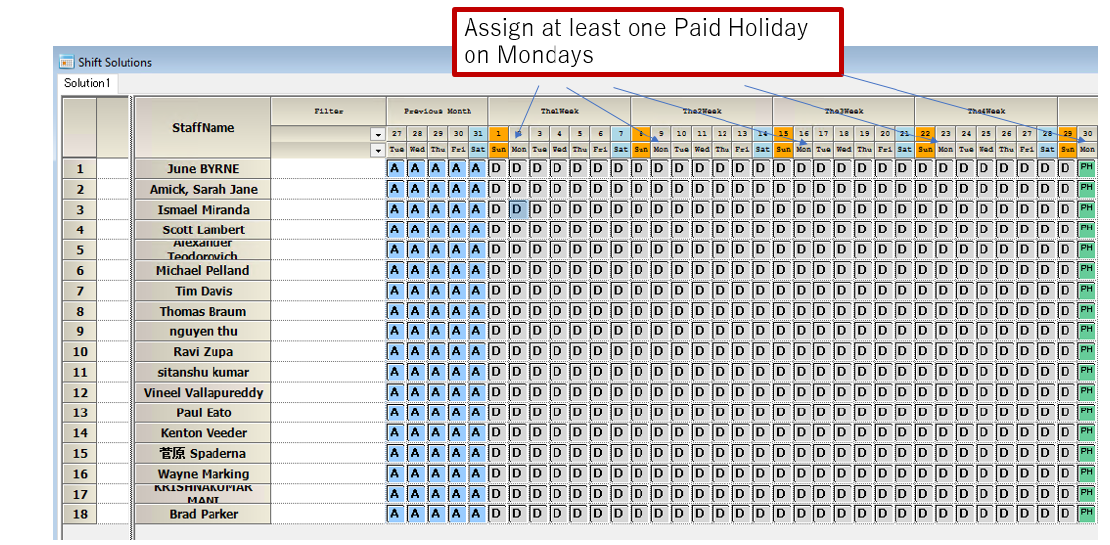Open the filter dropdown in the weekday row
The height and width of the screenshot is (545, 1110).
[378, 150]
